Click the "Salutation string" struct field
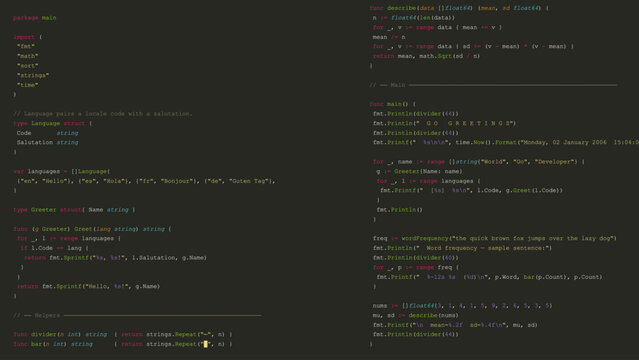Viewport: 639px width, 360px height. tap(47, 142)
